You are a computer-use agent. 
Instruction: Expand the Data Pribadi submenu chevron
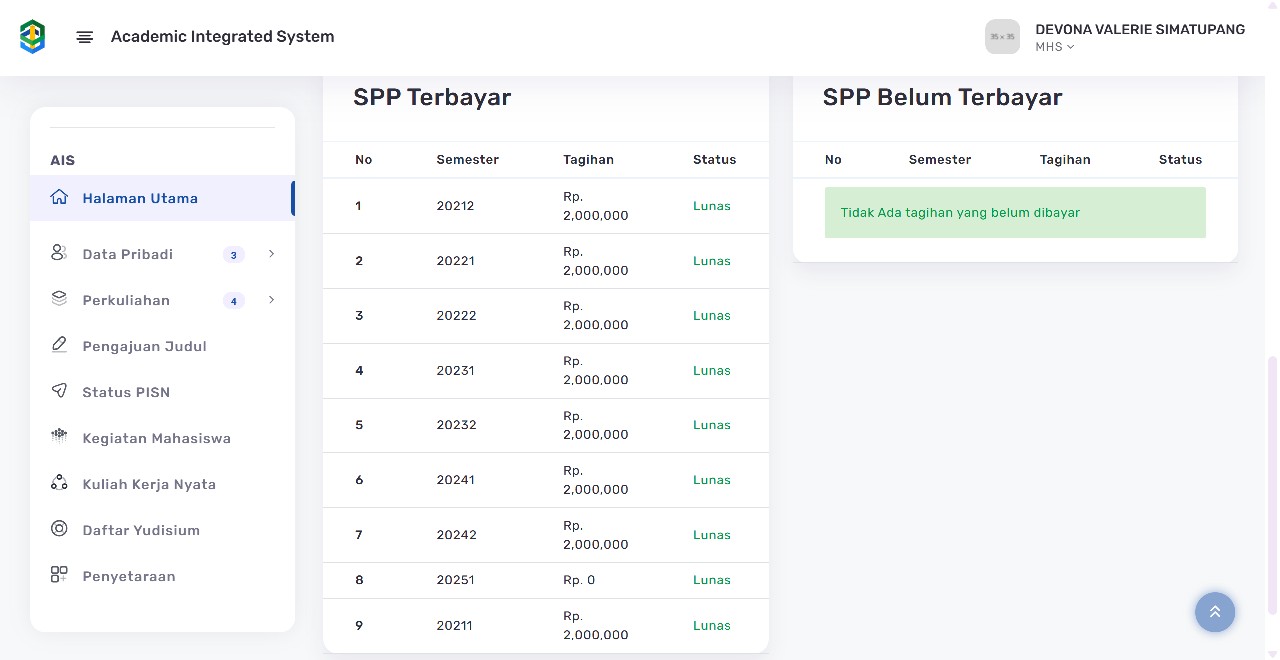click(x=271, y=254)
